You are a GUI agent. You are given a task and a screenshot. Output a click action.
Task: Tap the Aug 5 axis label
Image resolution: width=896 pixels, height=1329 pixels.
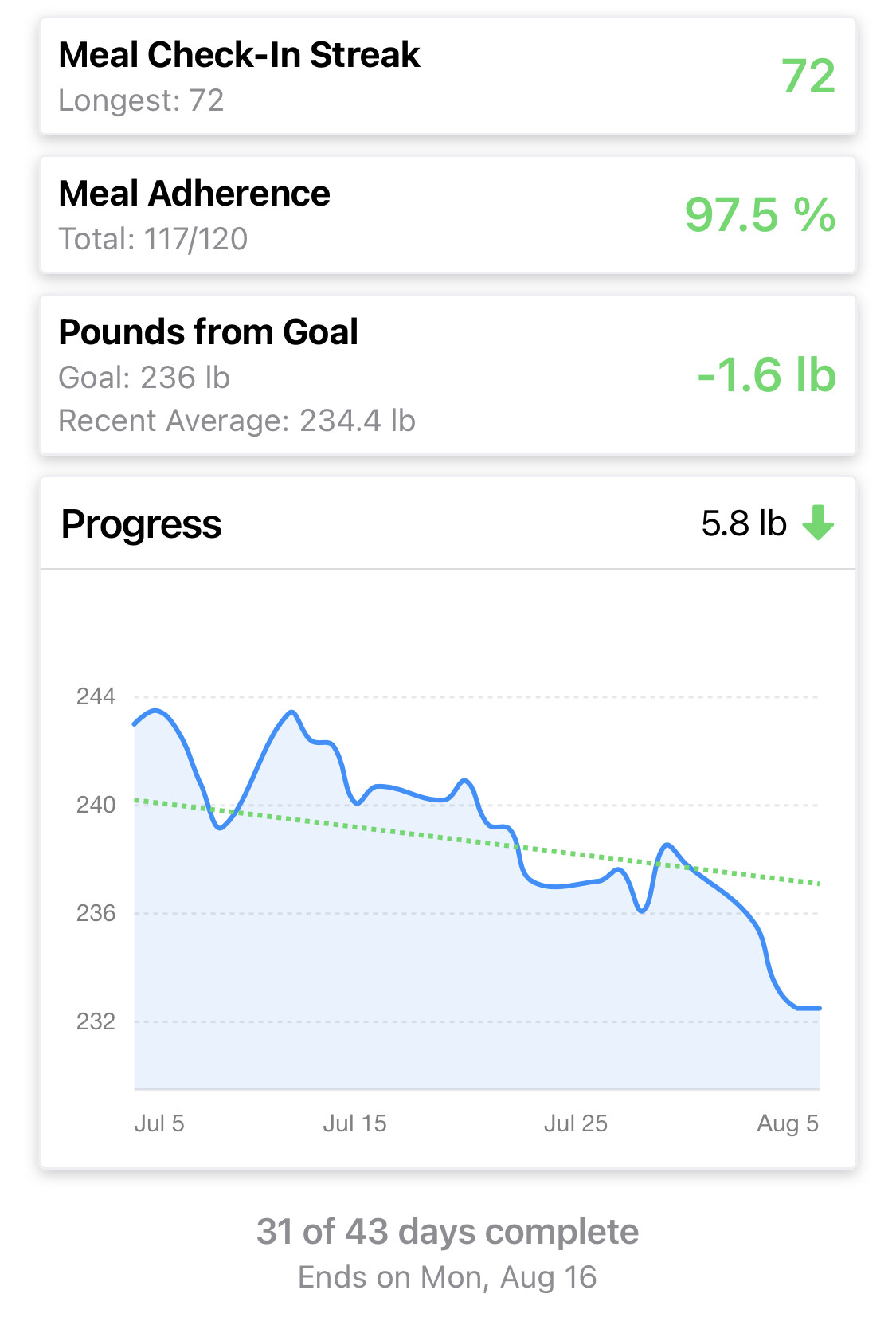787,1123
